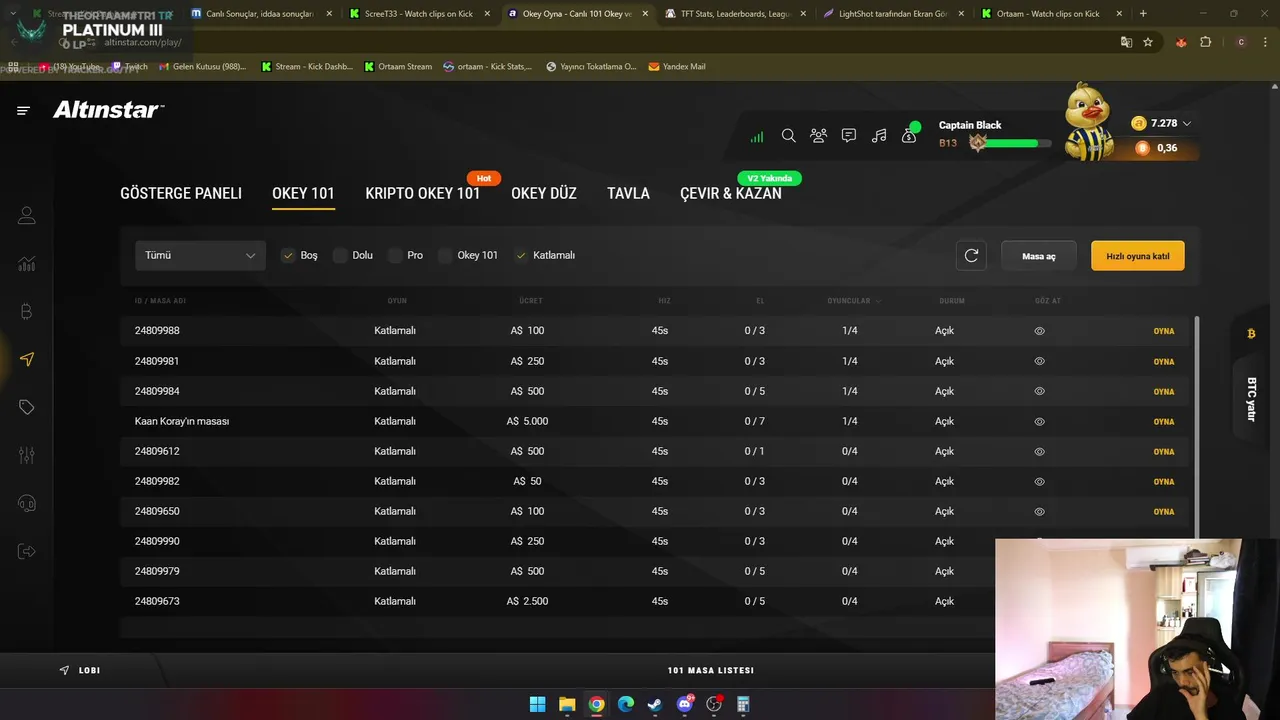Screen dimensions: 1280x720
Task: Open the browser extensions puzzle icon
Action: pyautogui.click(x=1205, y=42)
